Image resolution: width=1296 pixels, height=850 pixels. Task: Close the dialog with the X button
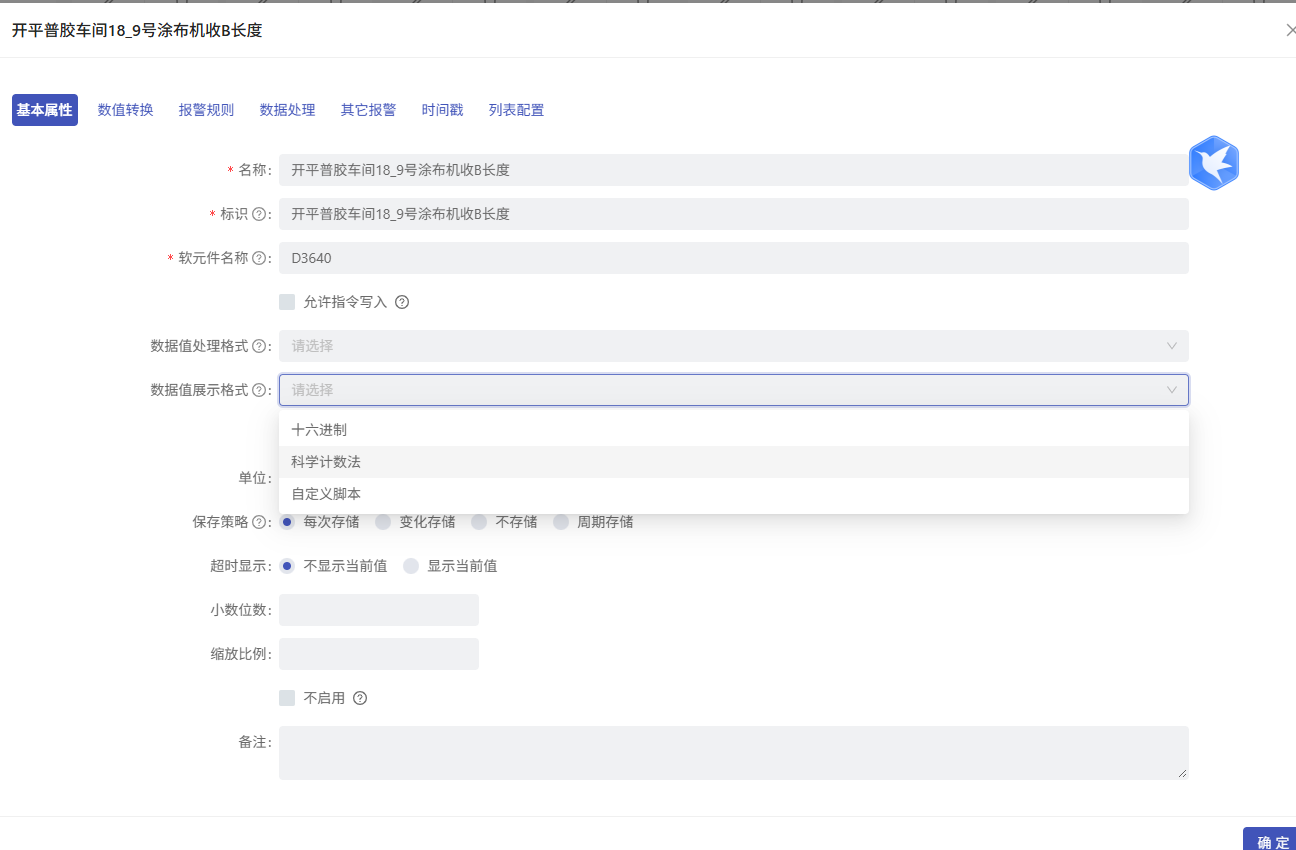coord(1290,30)
